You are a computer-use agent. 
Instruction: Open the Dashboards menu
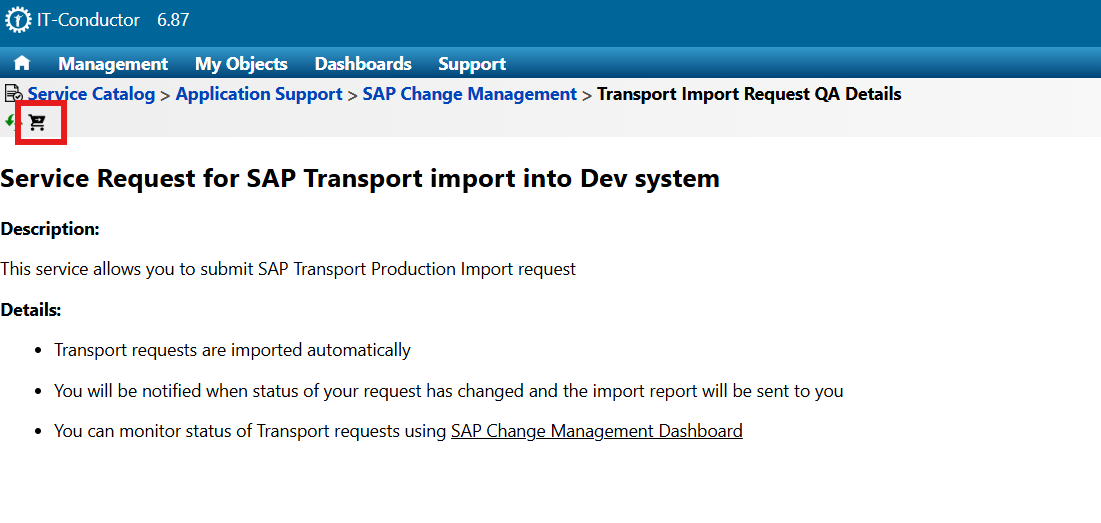click(363, 64)
